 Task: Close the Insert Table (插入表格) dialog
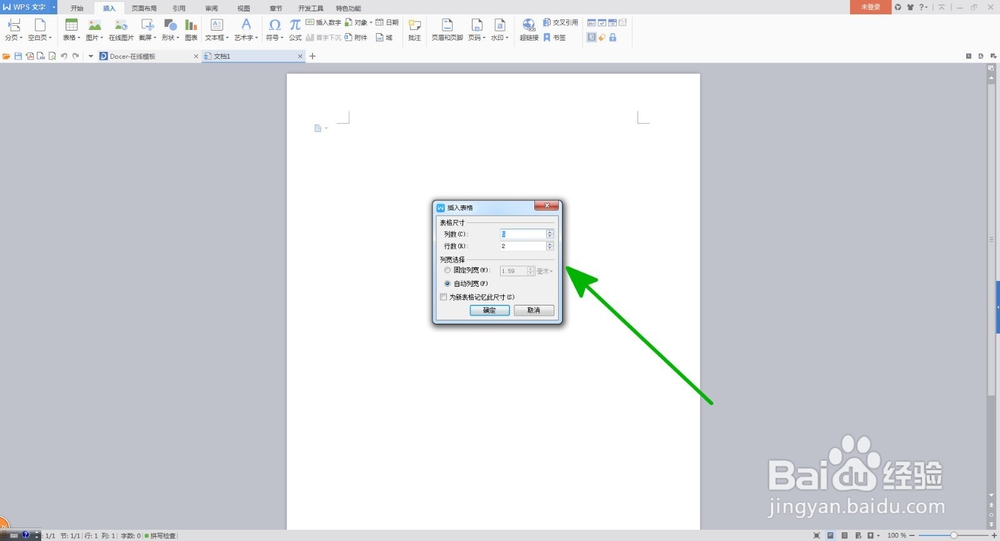547,205
